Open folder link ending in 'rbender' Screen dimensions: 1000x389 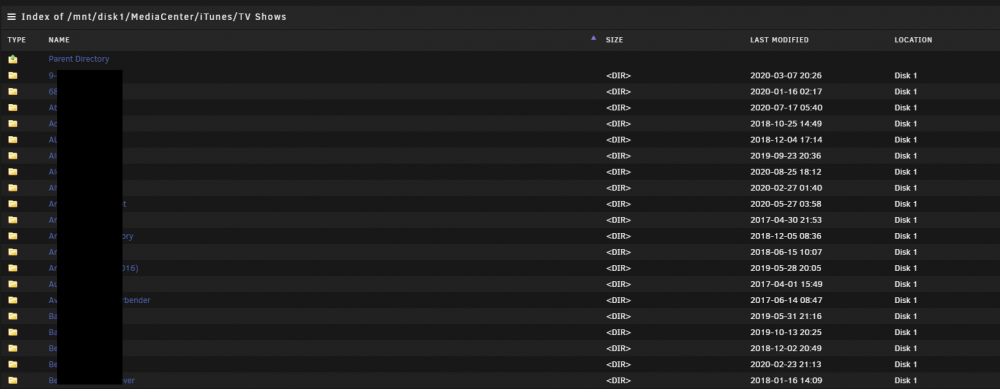coord(99,300)
